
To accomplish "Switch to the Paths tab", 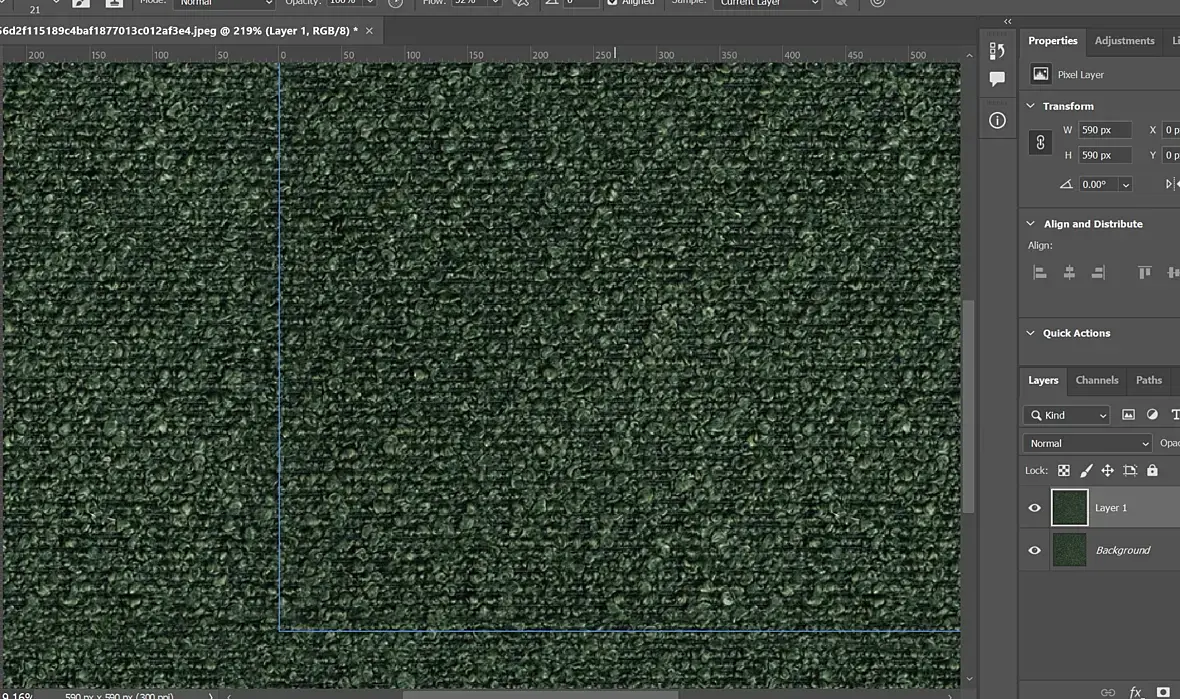I will click(x=1148, y=380).
